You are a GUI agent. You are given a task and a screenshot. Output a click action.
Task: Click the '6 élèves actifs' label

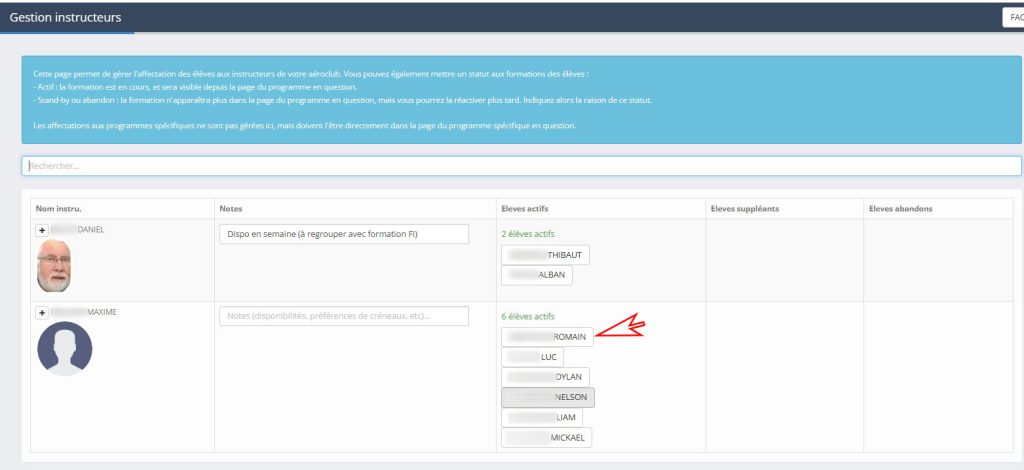coord(528,316)
